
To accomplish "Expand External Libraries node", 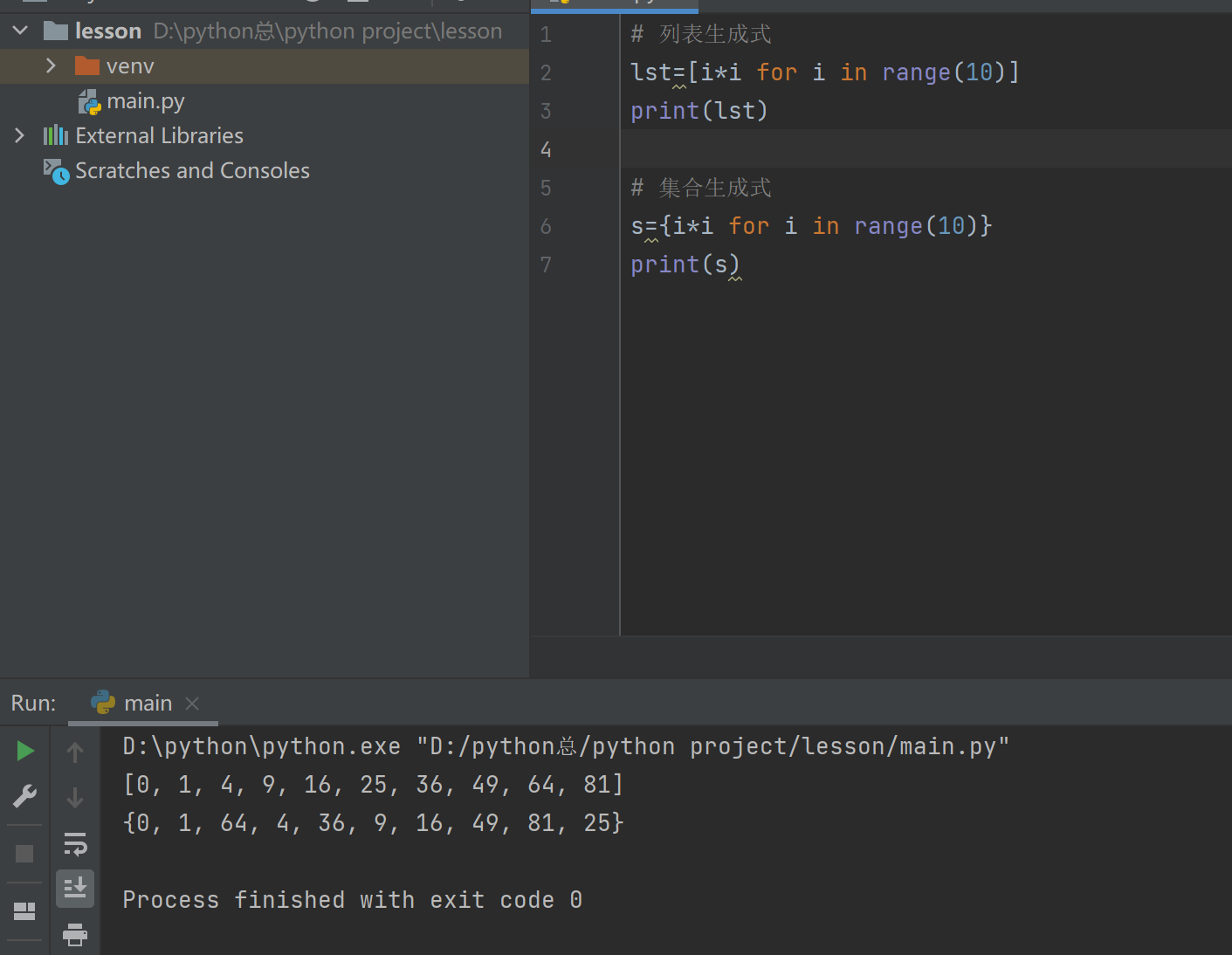I will 19,136.
